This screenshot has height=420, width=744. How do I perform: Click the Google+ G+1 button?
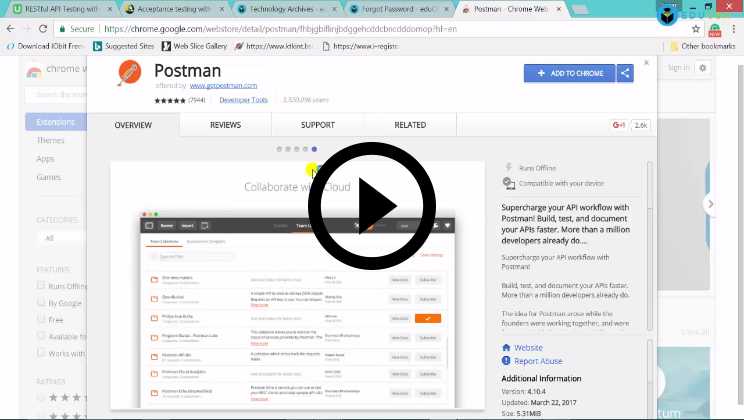point(618,126)
